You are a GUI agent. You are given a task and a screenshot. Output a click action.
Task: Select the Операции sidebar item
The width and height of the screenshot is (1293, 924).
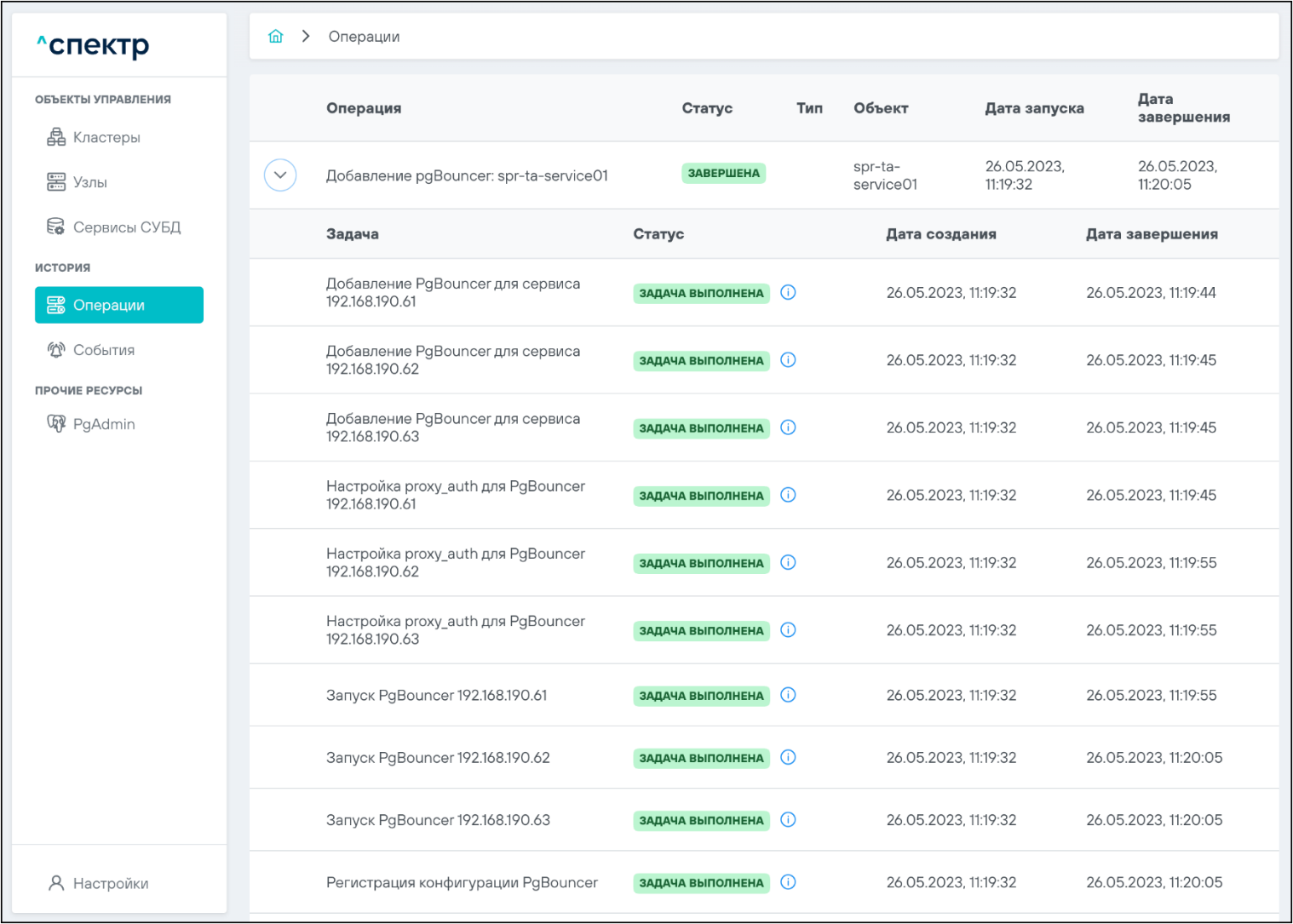(119, 305)
